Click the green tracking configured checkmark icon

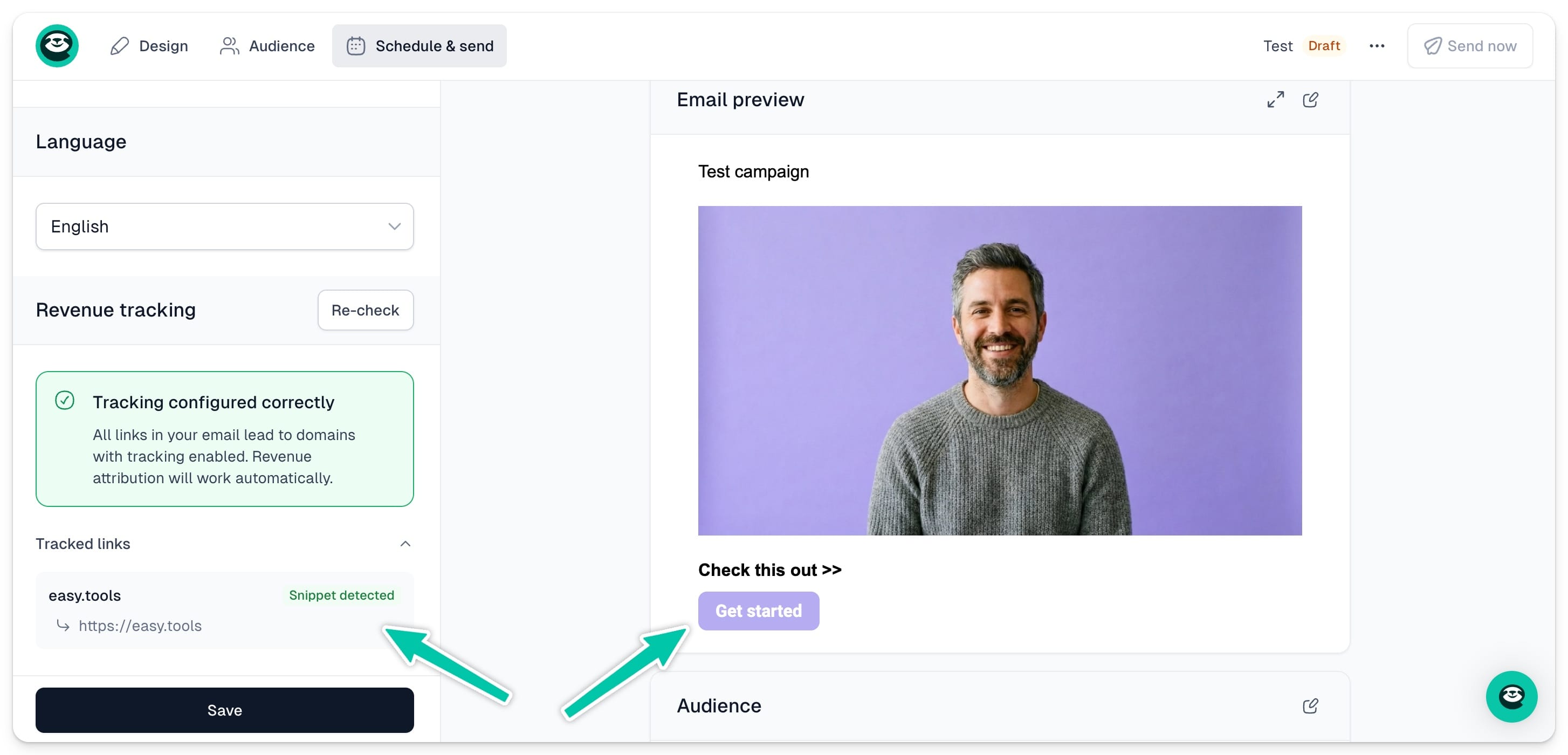point(65,400)
